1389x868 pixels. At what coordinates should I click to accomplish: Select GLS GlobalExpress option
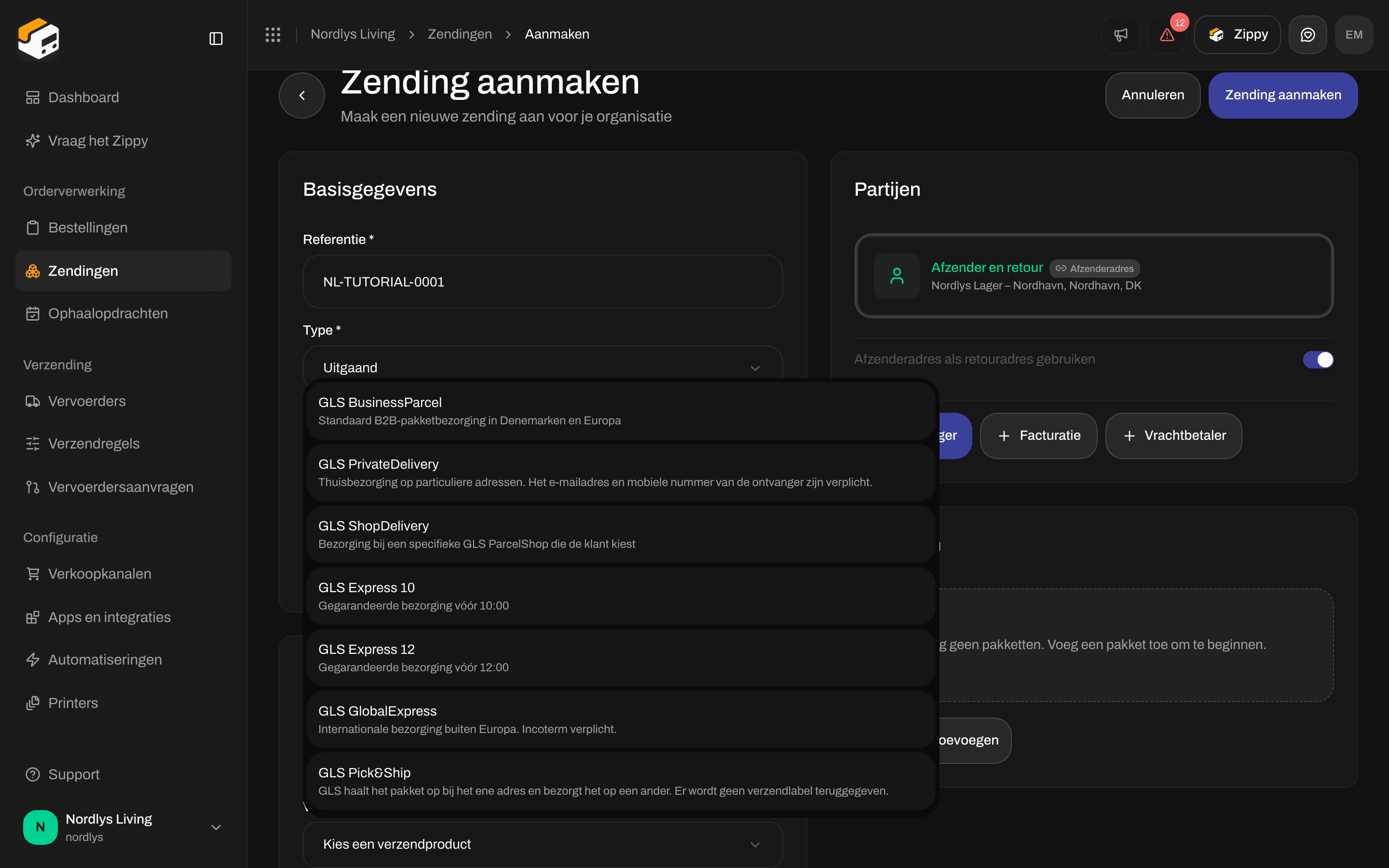point(621,719)
